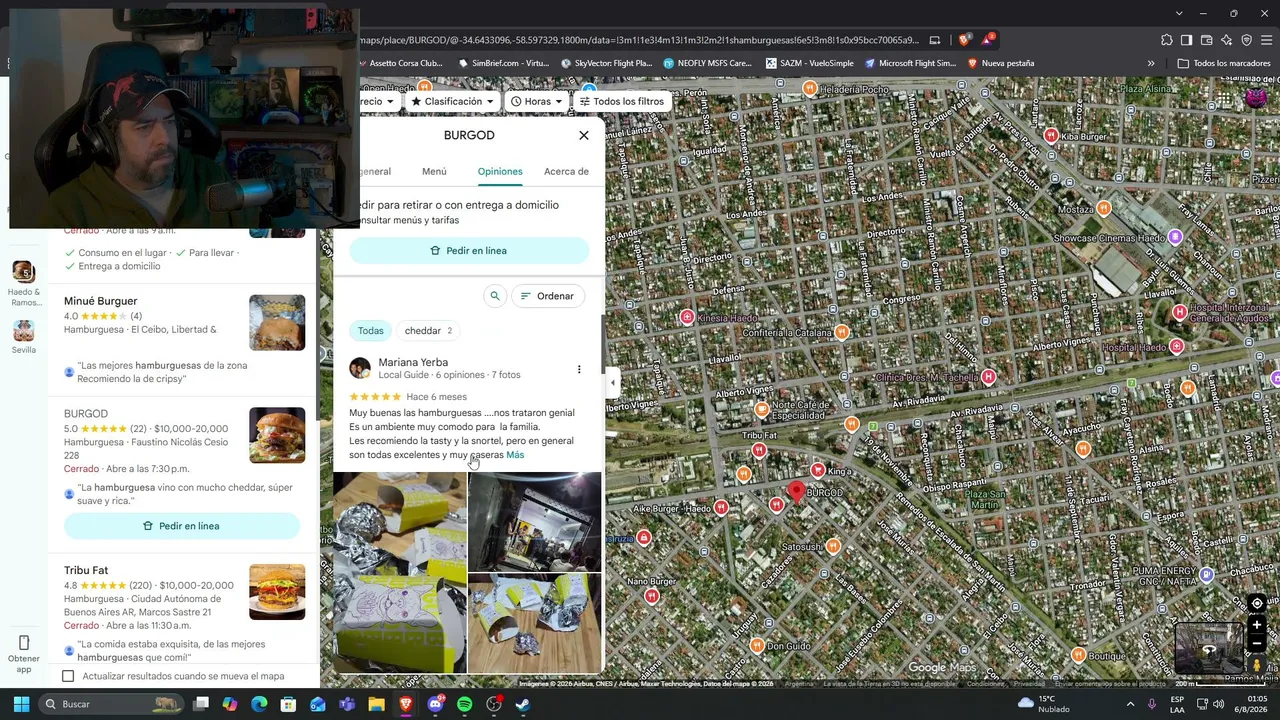Open the Ordenar sort options for reviews

pos(547,296)
